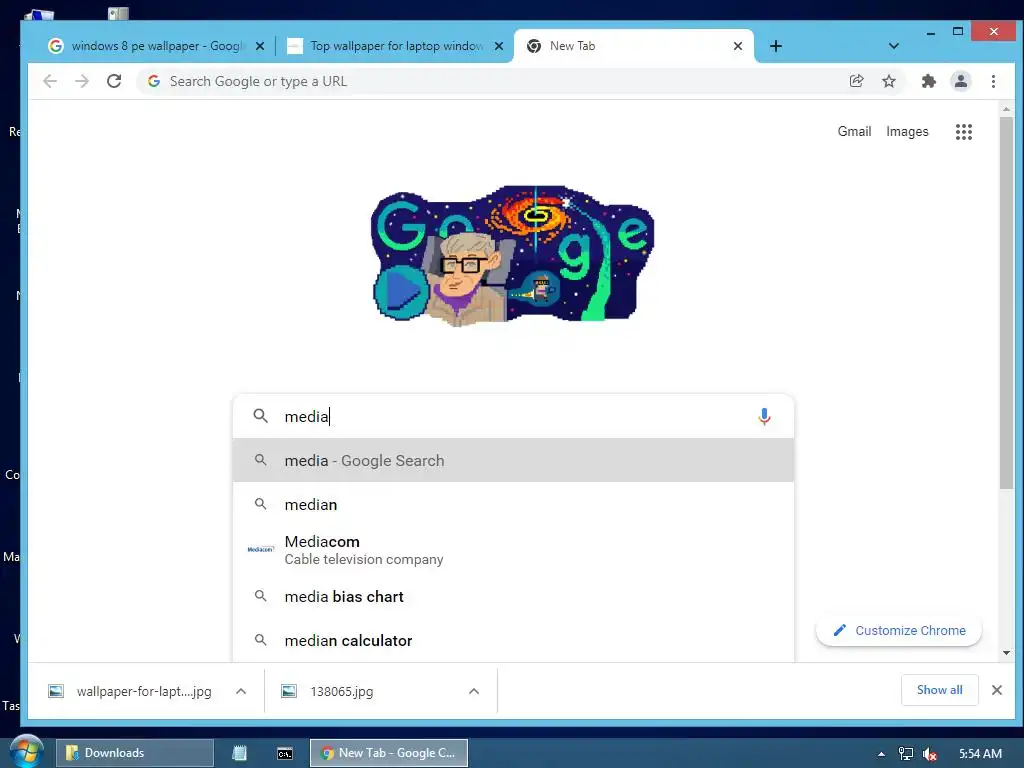Reload the page with the refresh icon
Viewport: 1024px width, 768px height.
pyautogui.click(x=114, y=81)
